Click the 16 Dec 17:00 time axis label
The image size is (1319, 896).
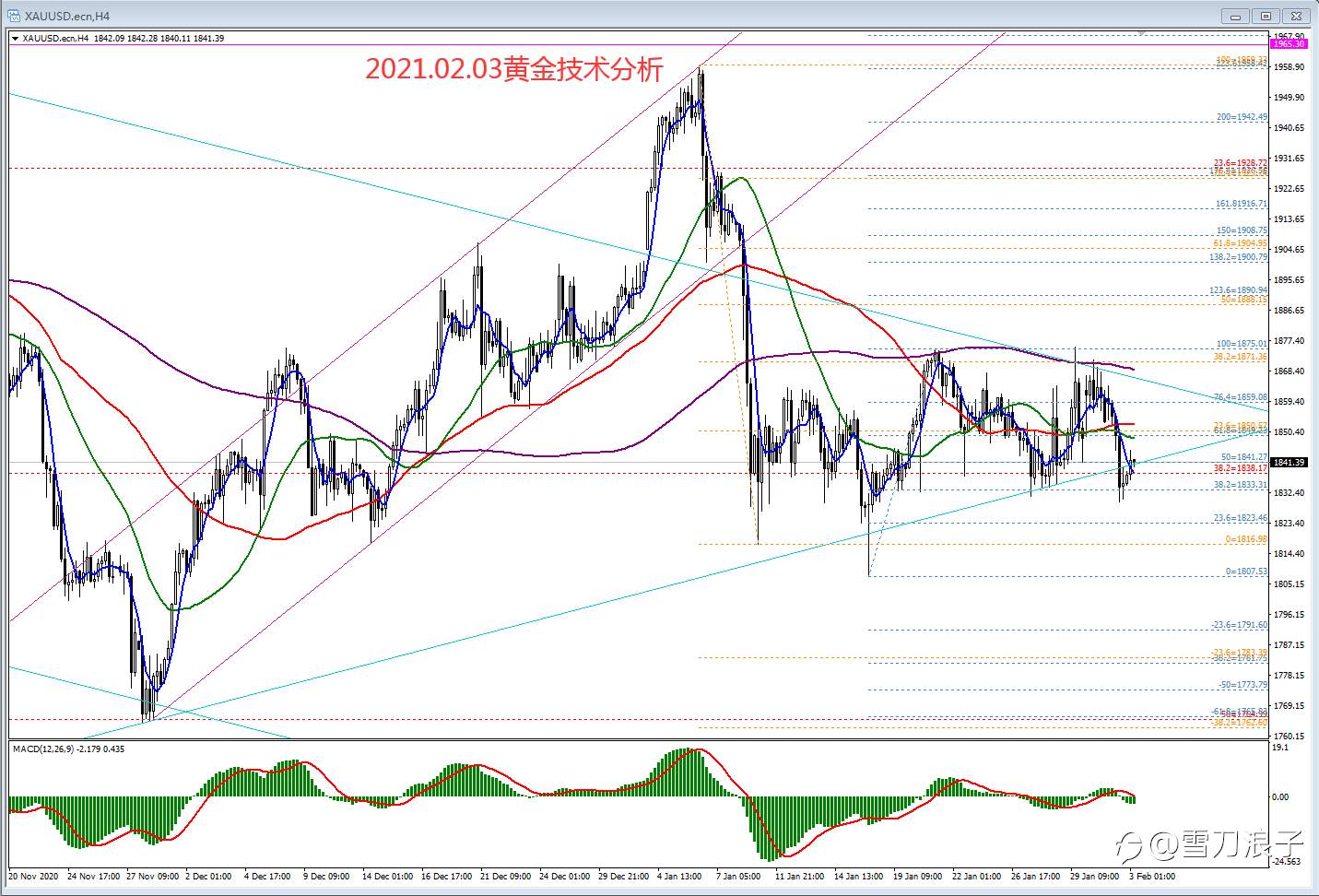446,877
